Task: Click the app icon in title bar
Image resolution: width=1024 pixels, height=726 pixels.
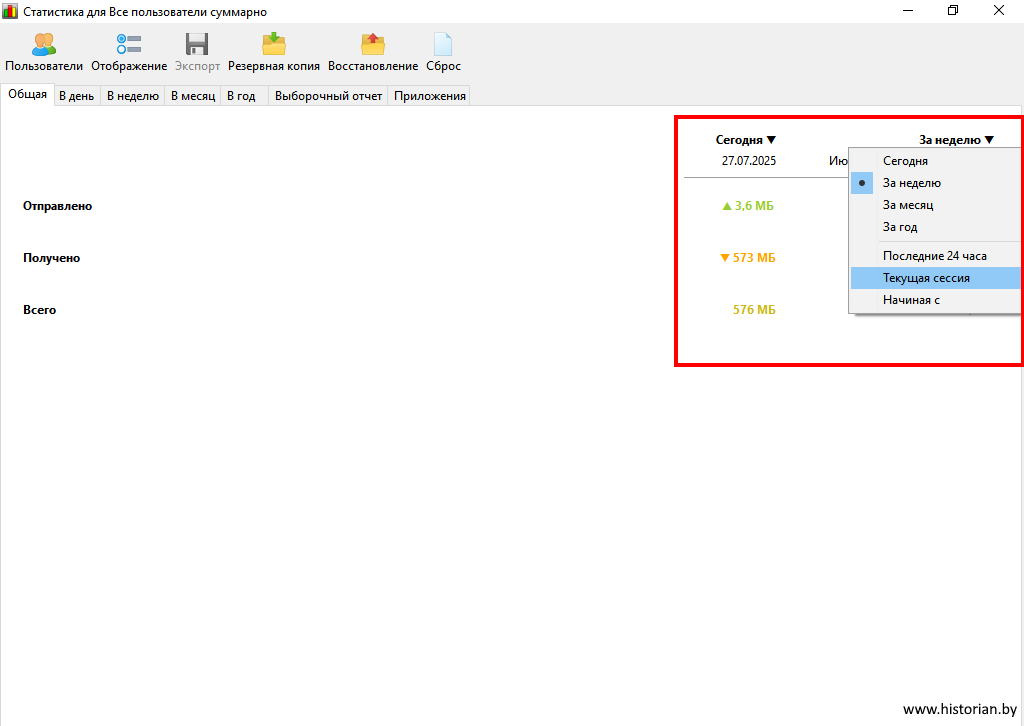Action: 10,11
